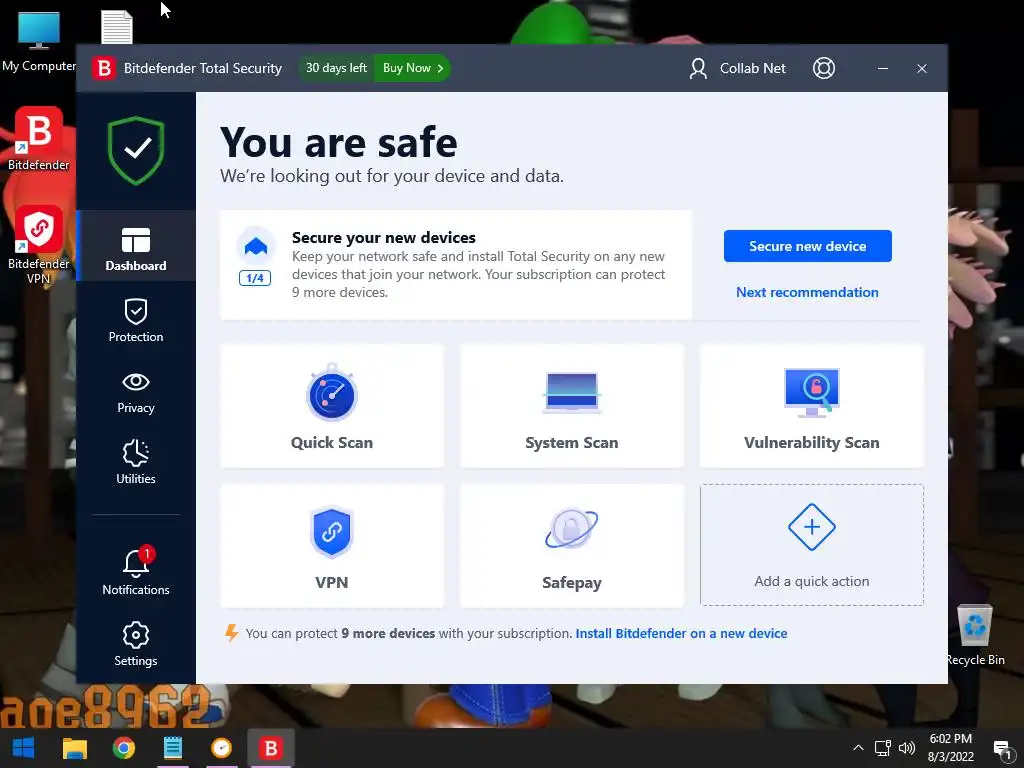Click the Buy Now button
Viewport: 1024px width, 768px height.
tap(412, 68)
